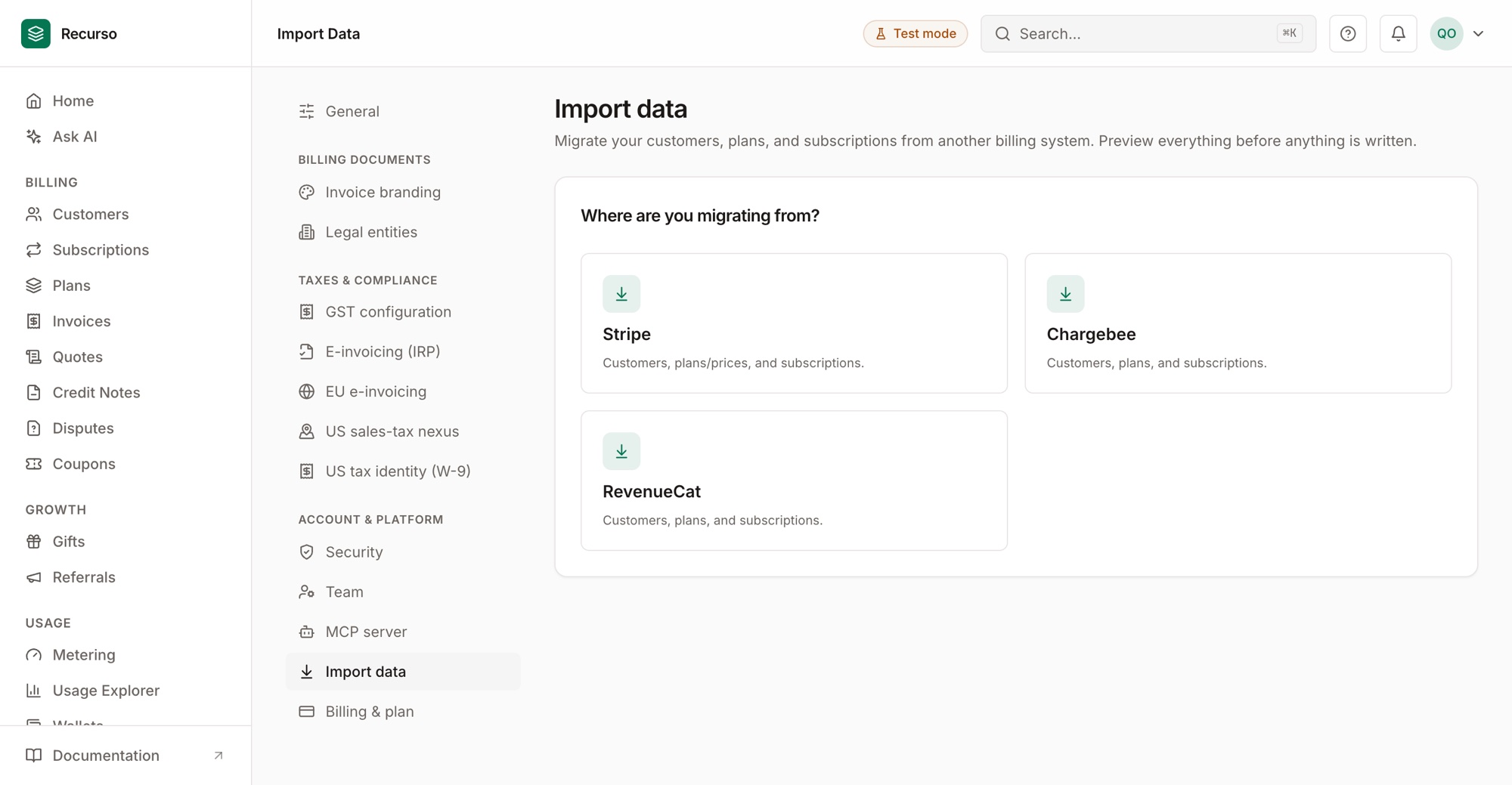Screen dimensions: 1512x785
Task: Click the Test mode badge
Action: coord(915,33)
